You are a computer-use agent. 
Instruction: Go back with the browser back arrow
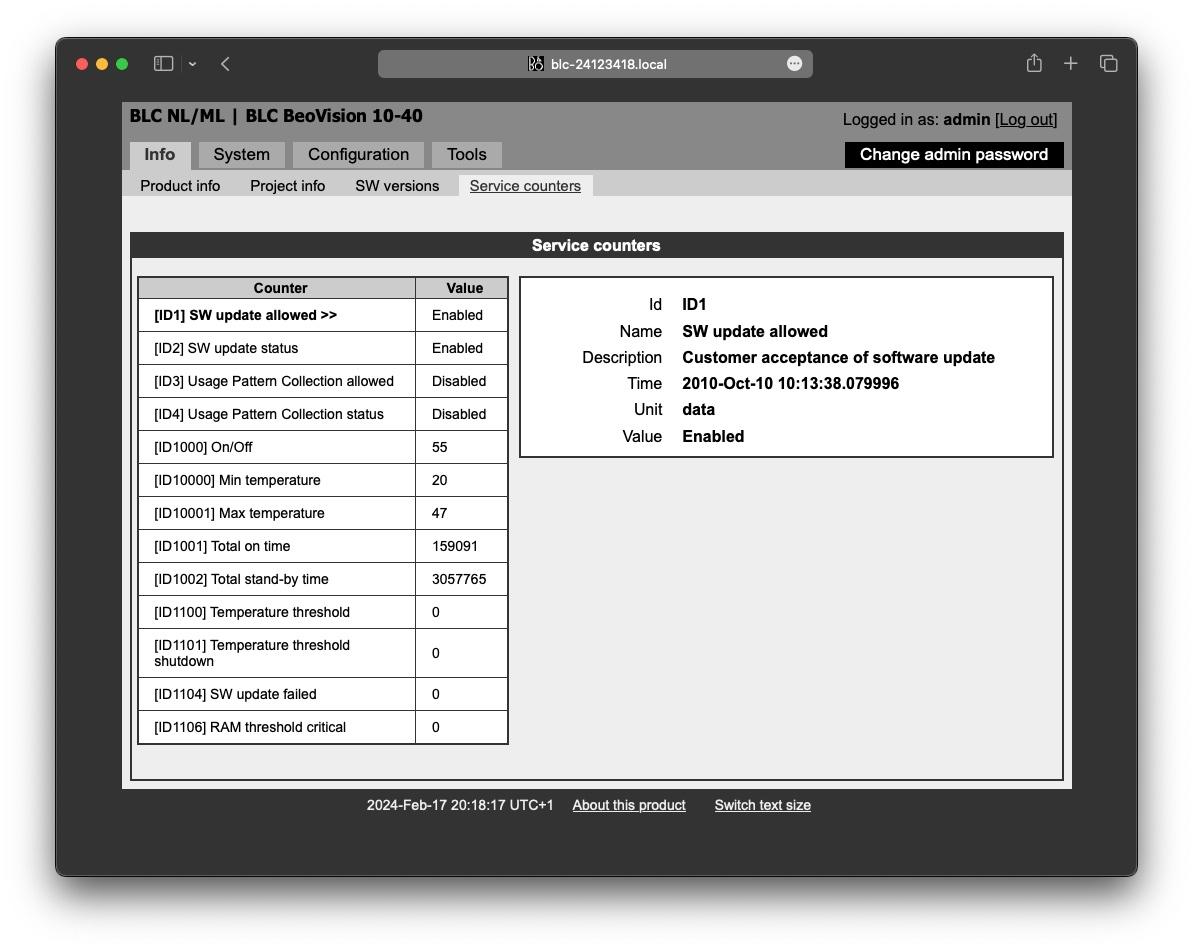tap(225, 64)
